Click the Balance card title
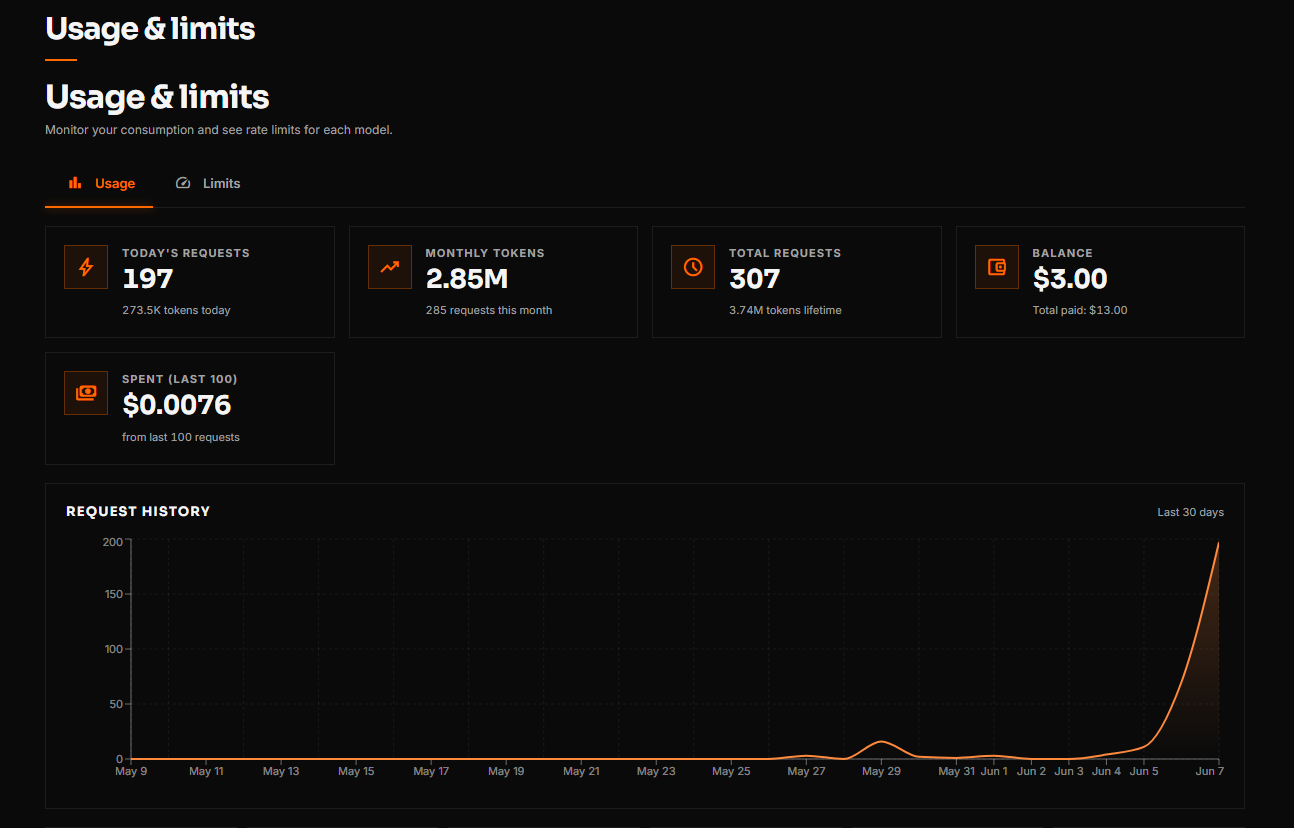Screen dimensions: 1294x828 1062,253
